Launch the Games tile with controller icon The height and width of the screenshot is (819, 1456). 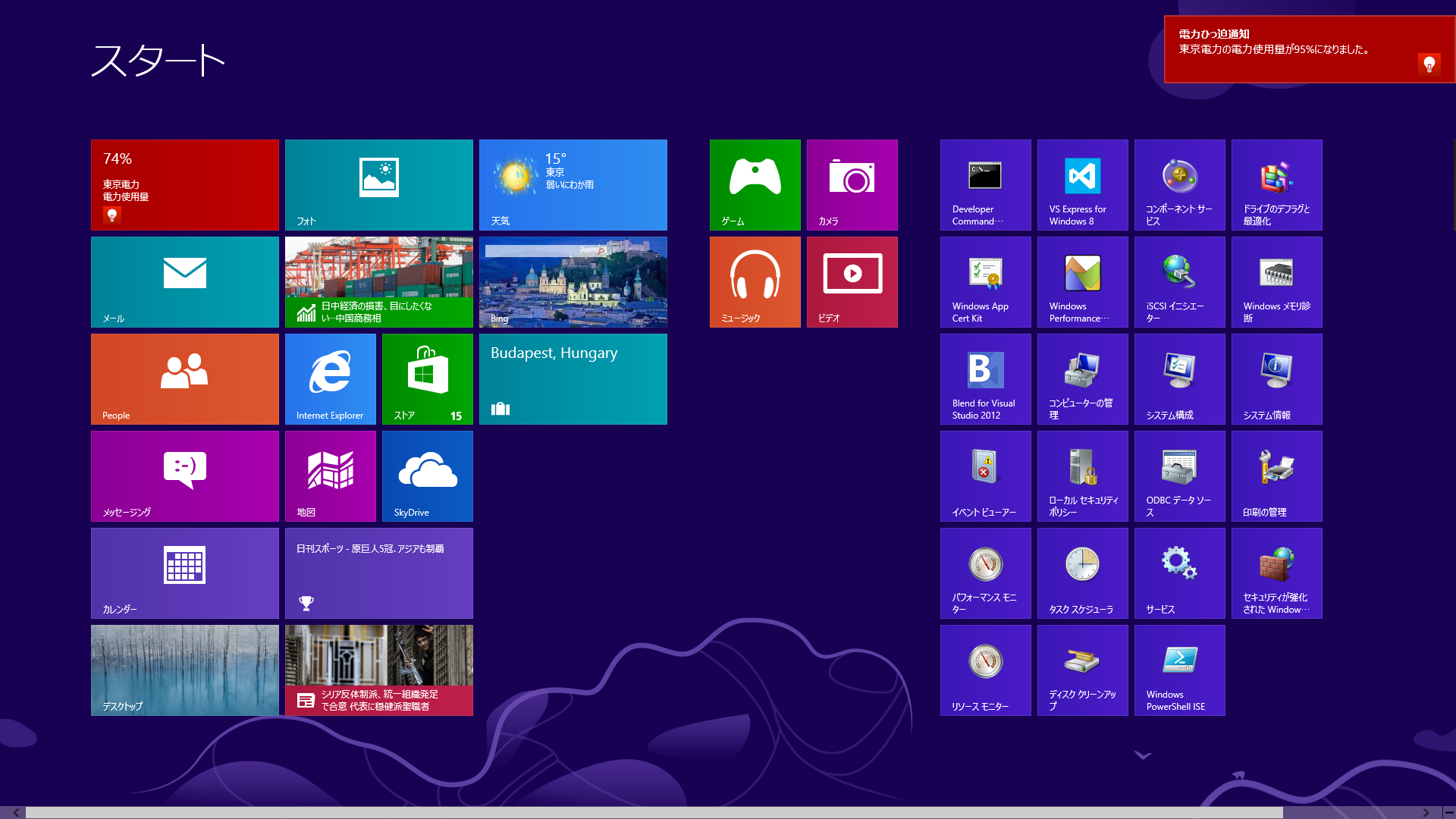click(755, 184)
